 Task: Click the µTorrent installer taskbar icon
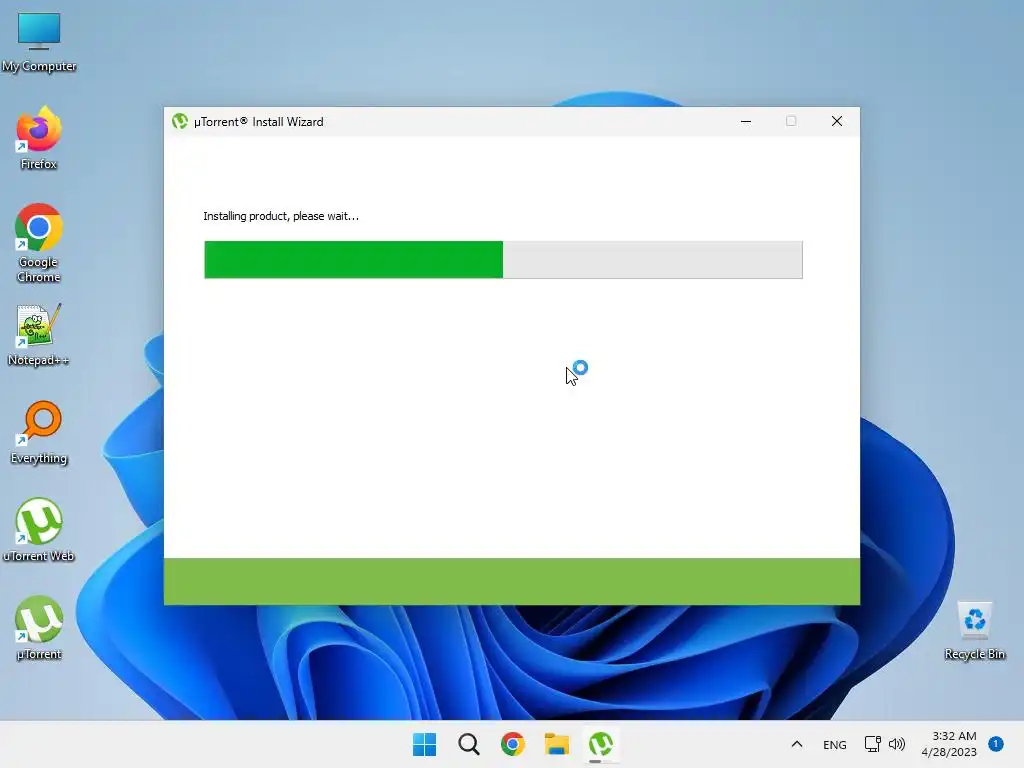click(x=601, y=744)
